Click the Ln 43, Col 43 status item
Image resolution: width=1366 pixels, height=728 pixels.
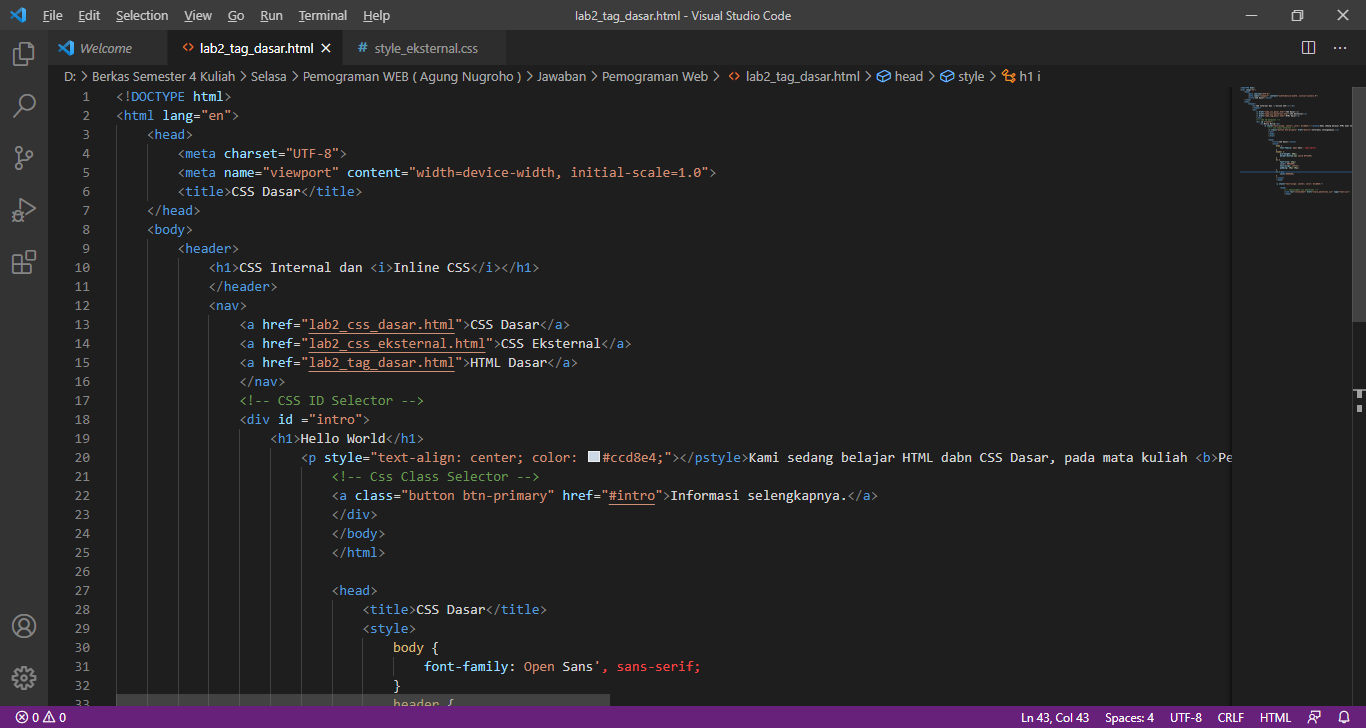click(x=1054, y=717)
